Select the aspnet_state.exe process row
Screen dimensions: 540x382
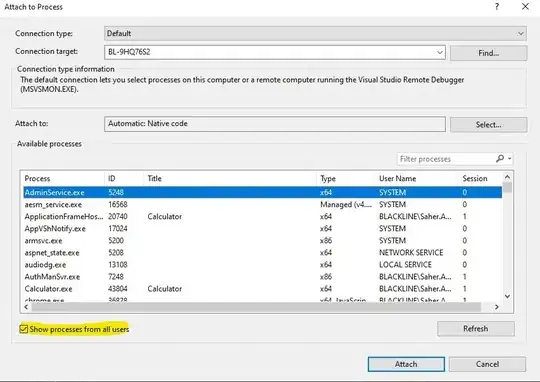coord(262,252)
